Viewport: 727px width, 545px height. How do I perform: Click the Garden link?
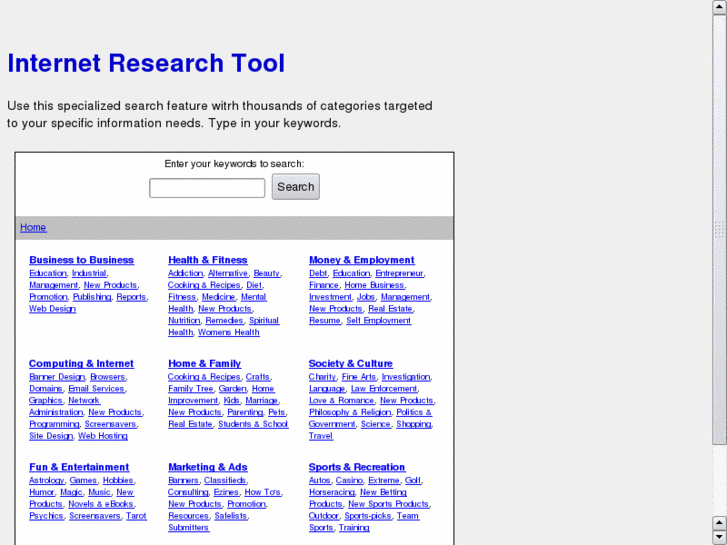click(x=232, y=388)
